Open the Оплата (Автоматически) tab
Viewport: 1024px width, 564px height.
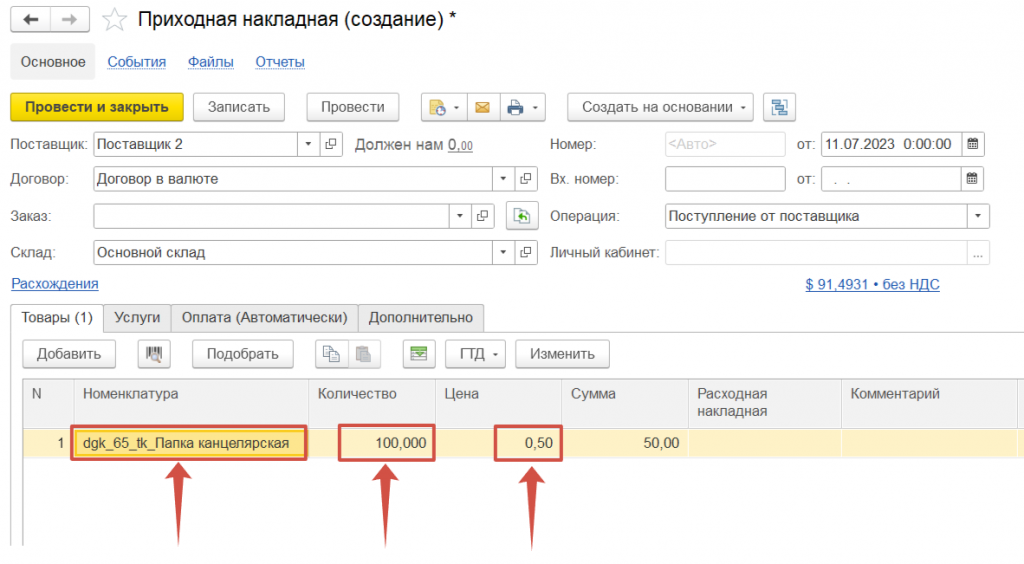(x=264, y=317)
